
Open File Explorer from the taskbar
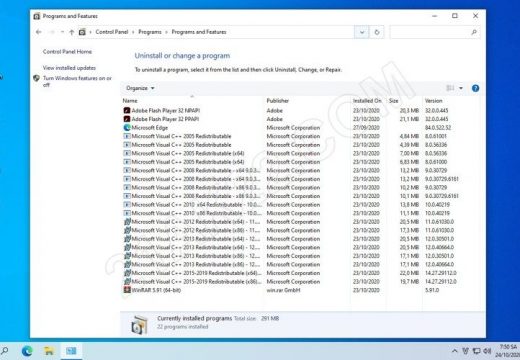[49, 351]
